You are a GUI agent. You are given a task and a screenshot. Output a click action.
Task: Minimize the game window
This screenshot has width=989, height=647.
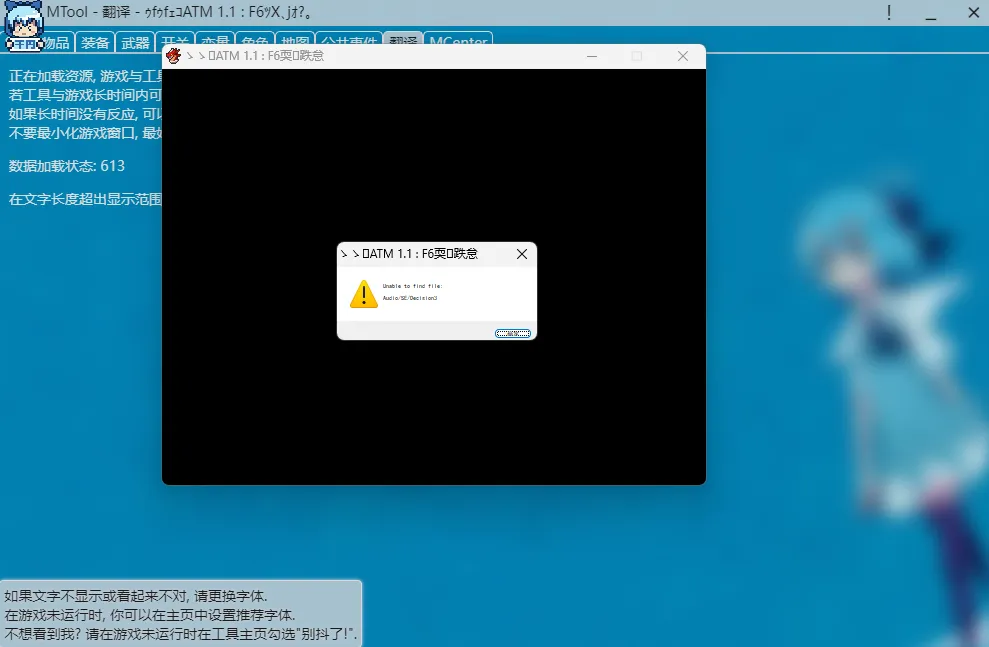590,56
